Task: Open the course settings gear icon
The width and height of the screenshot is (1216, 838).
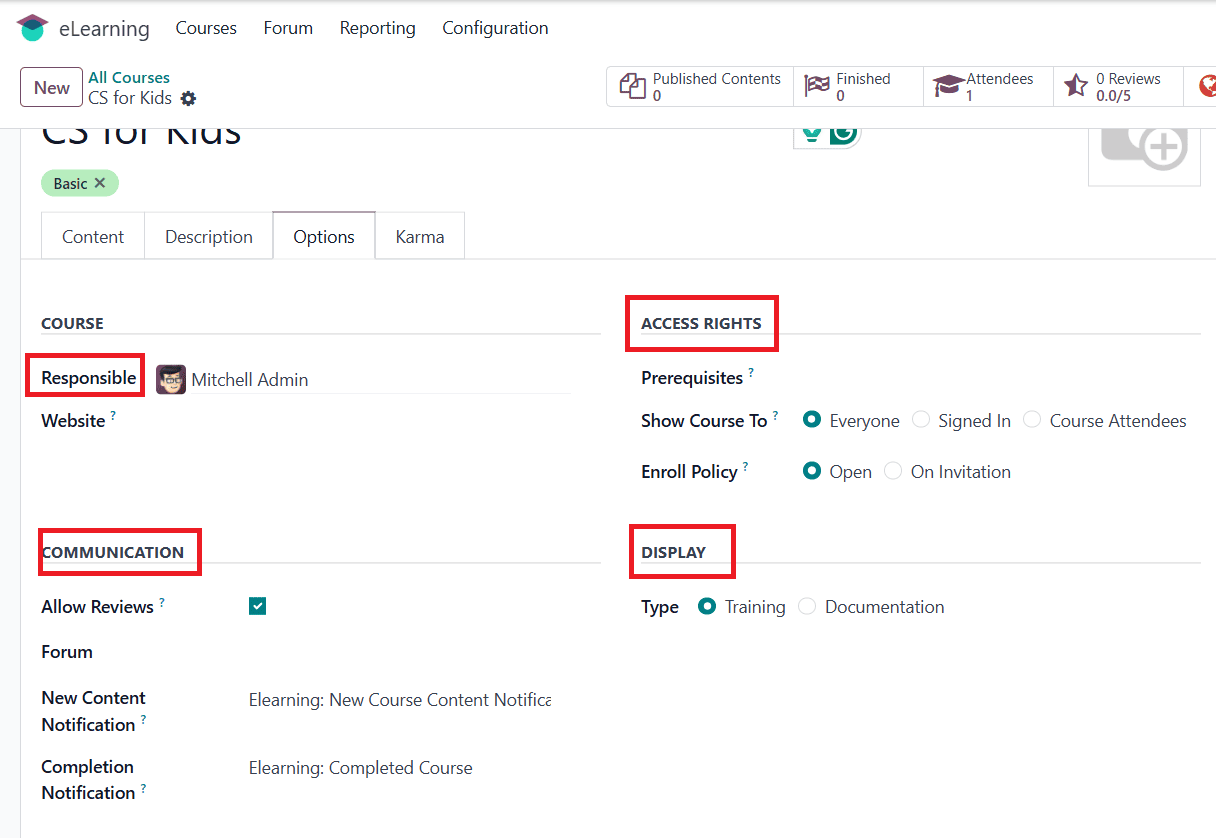Action: pos(188,98)
